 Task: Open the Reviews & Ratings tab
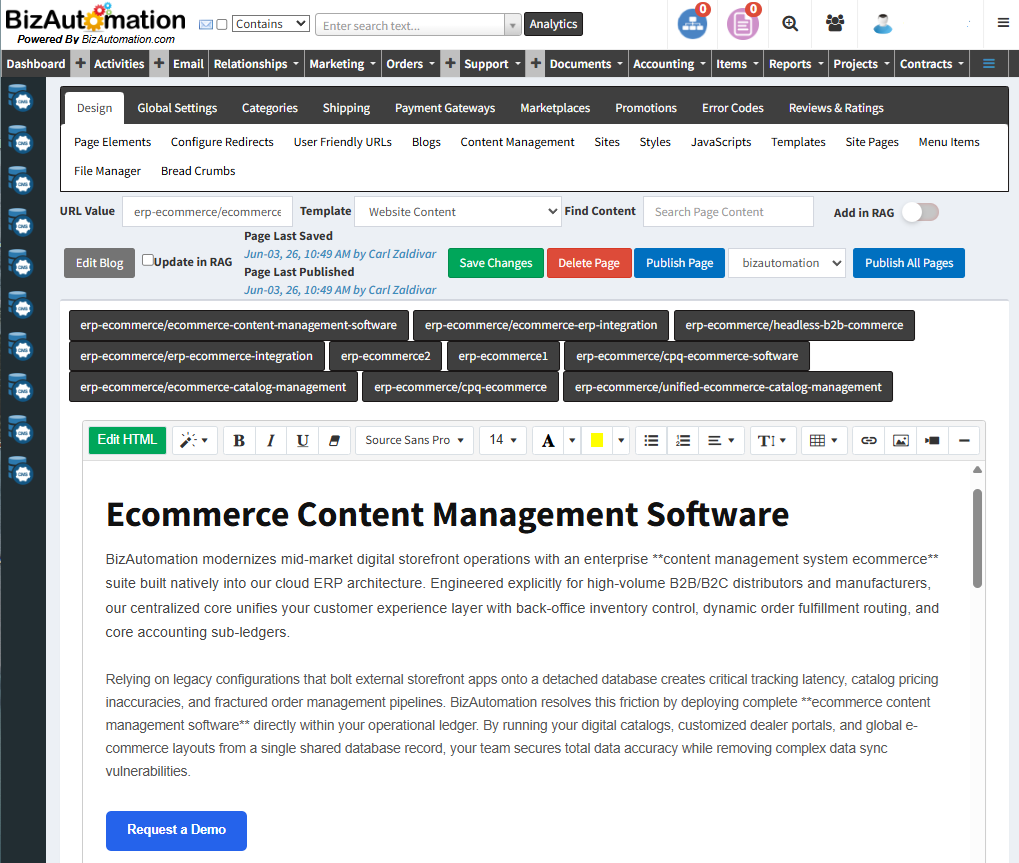pos(836,108)
